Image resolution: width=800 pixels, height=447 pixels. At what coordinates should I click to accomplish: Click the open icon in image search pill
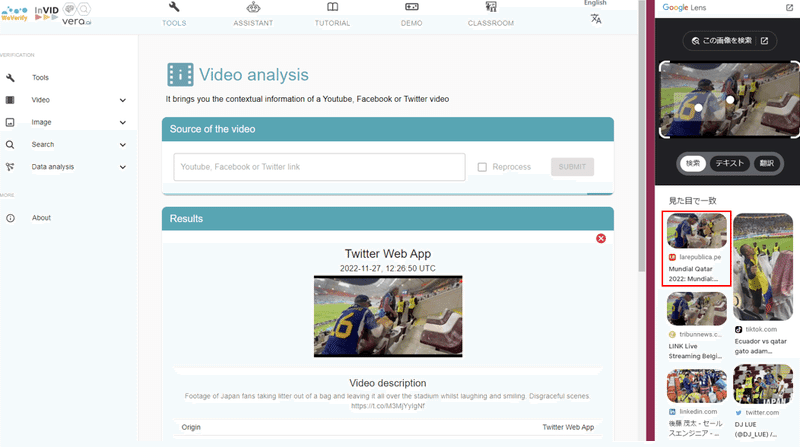point(764,41)
